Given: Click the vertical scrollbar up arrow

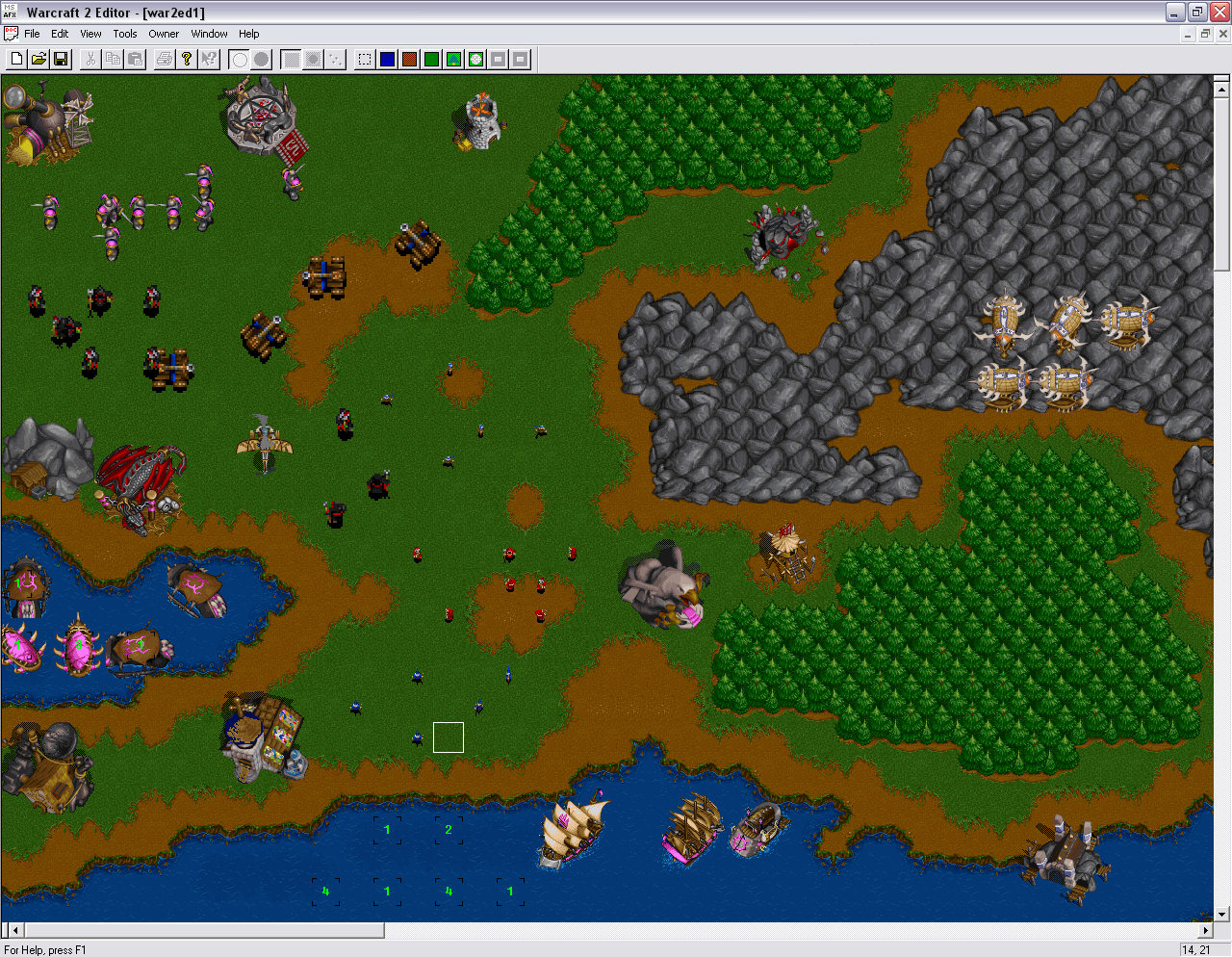Looking at the screenshot, I should 1222,90.
